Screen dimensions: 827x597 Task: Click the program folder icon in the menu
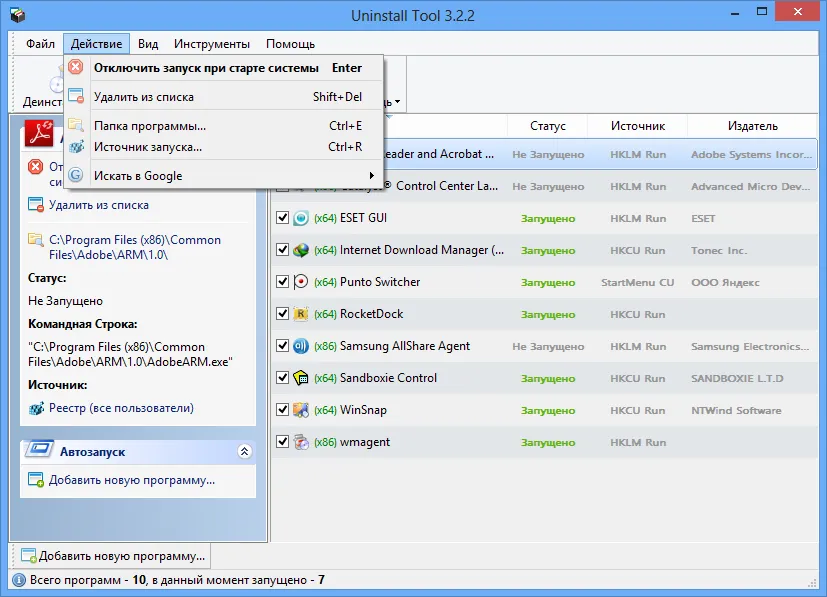76,125
